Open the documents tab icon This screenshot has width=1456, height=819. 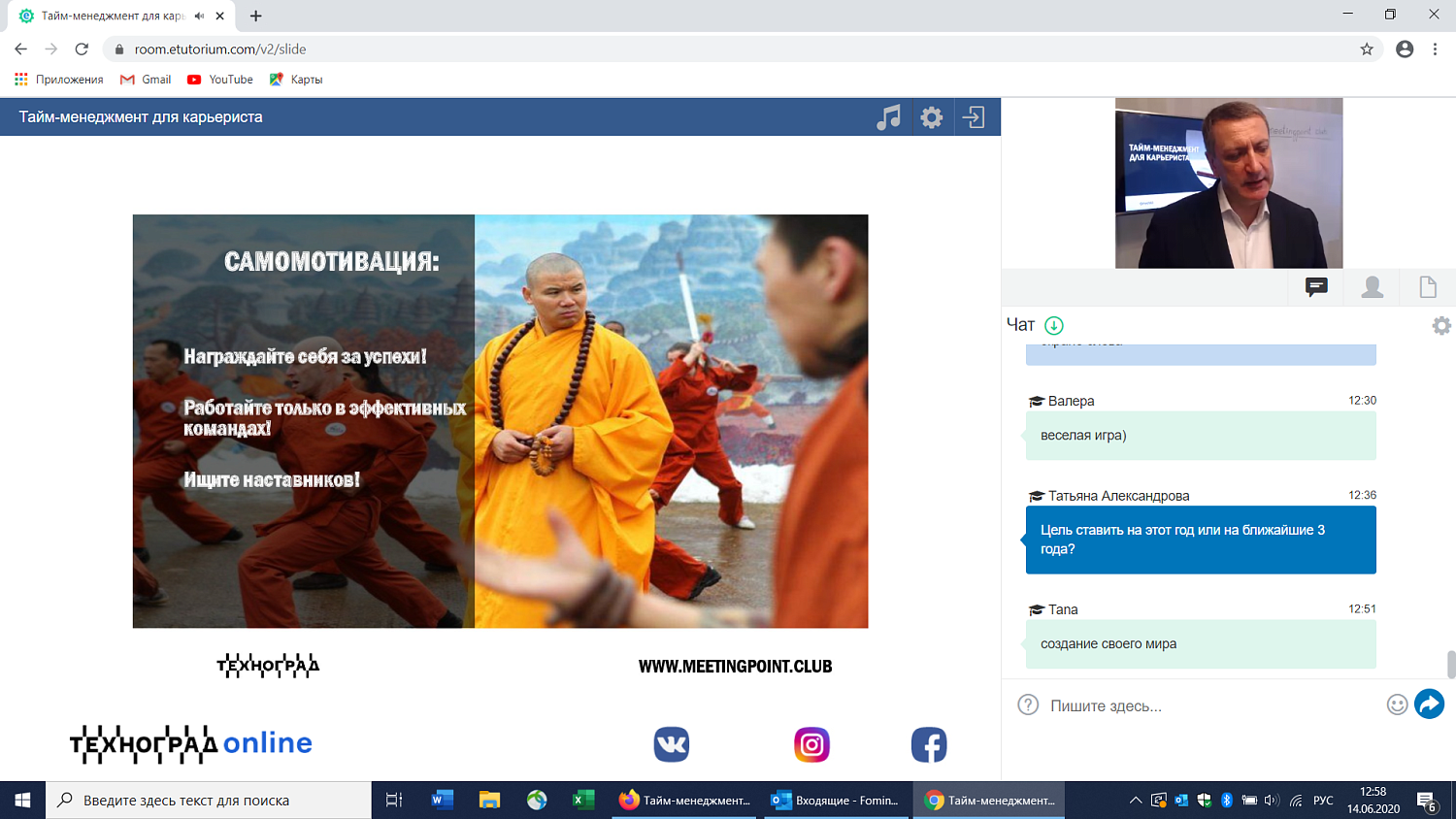coord(1428,287)
